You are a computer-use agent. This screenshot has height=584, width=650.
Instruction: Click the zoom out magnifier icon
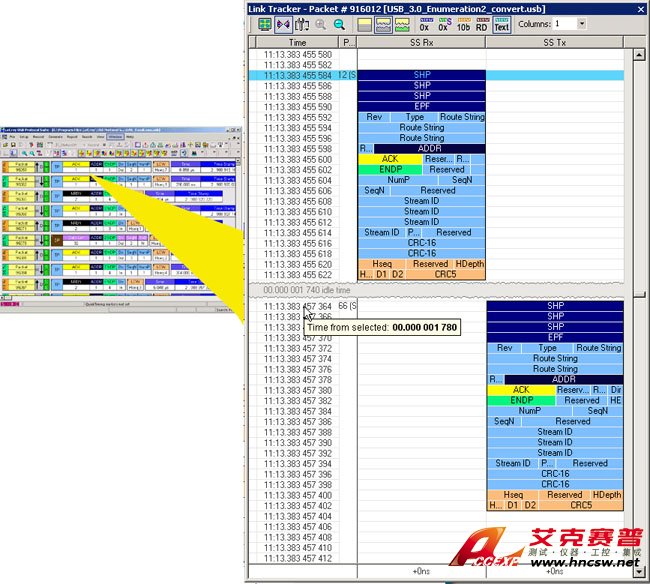tap(340, 25)
